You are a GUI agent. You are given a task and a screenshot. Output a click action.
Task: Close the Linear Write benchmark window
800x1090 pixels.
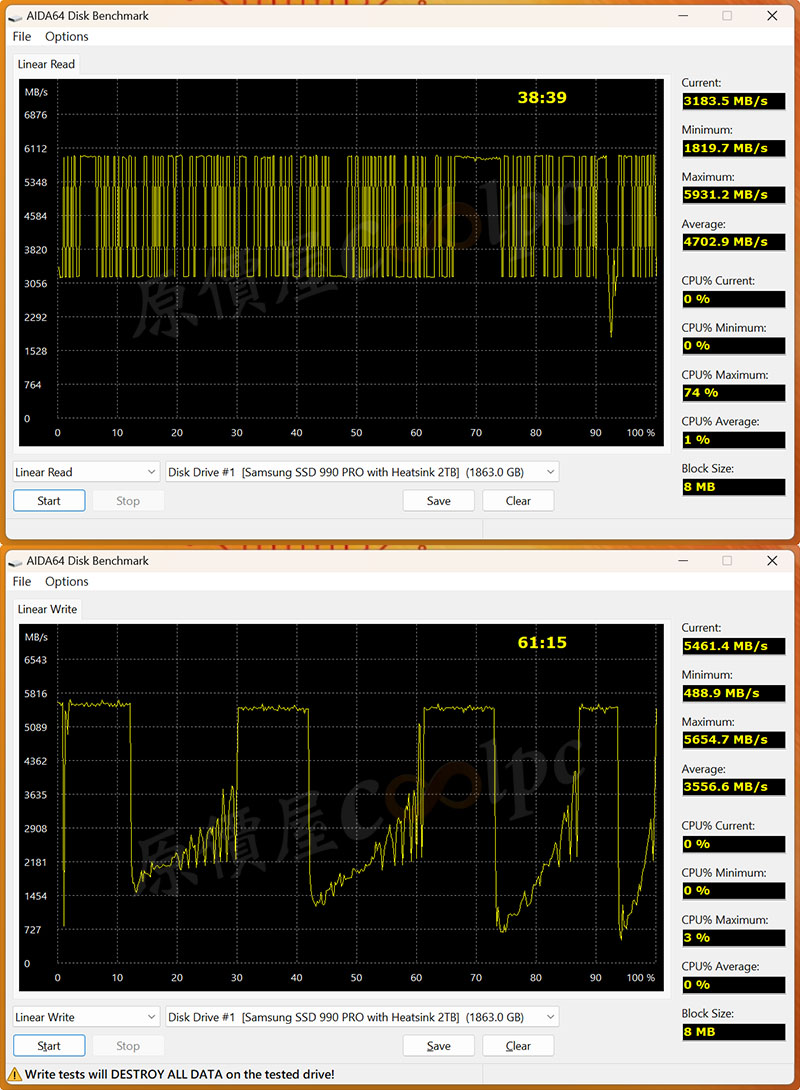click(x=772, y=560)
